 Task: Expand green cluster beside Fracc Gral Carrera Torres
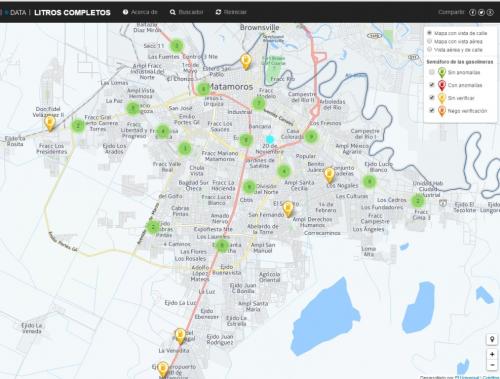(x=78, y=126)
